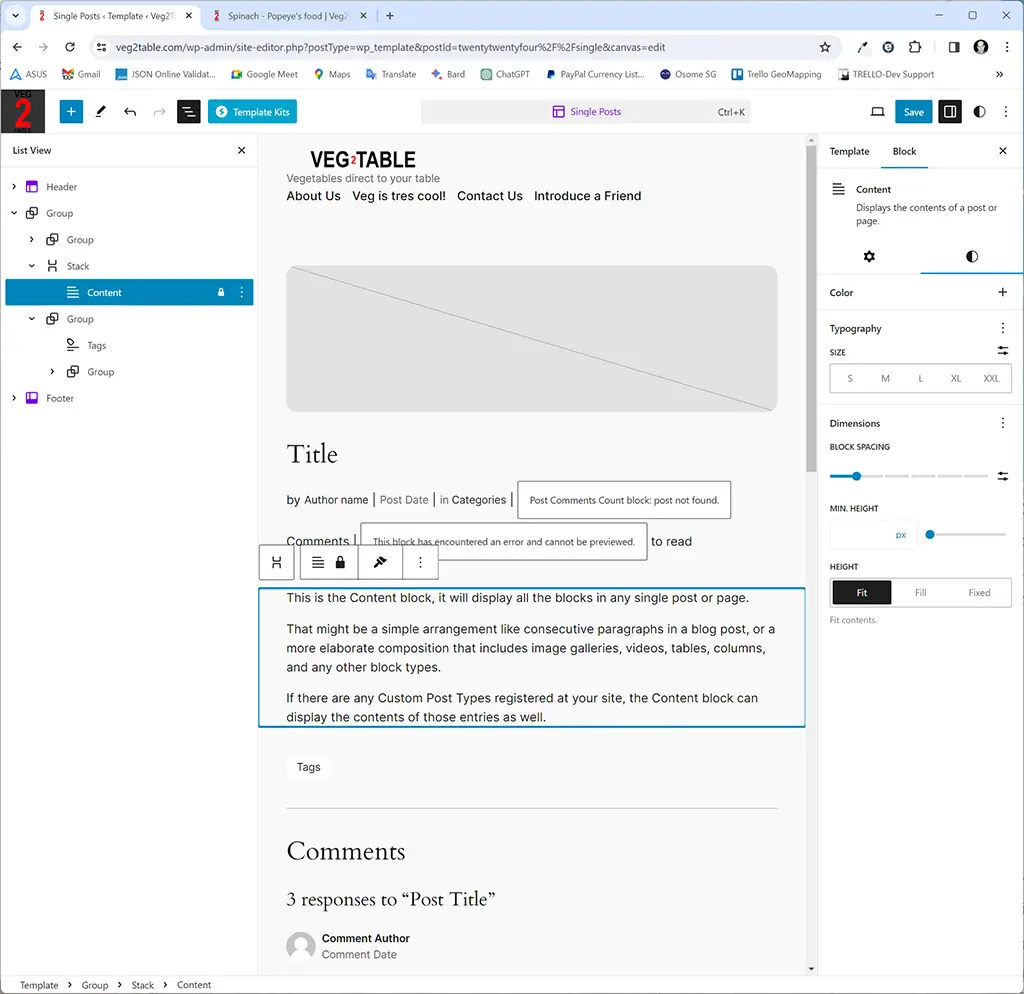1024x994 pixels.
Task: Select the Fixed height option
Action: (979, 593)
